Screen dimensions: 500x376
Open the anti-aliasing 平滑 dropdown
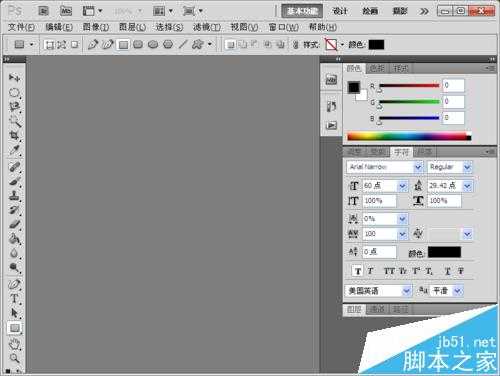(x=458, y=291)
